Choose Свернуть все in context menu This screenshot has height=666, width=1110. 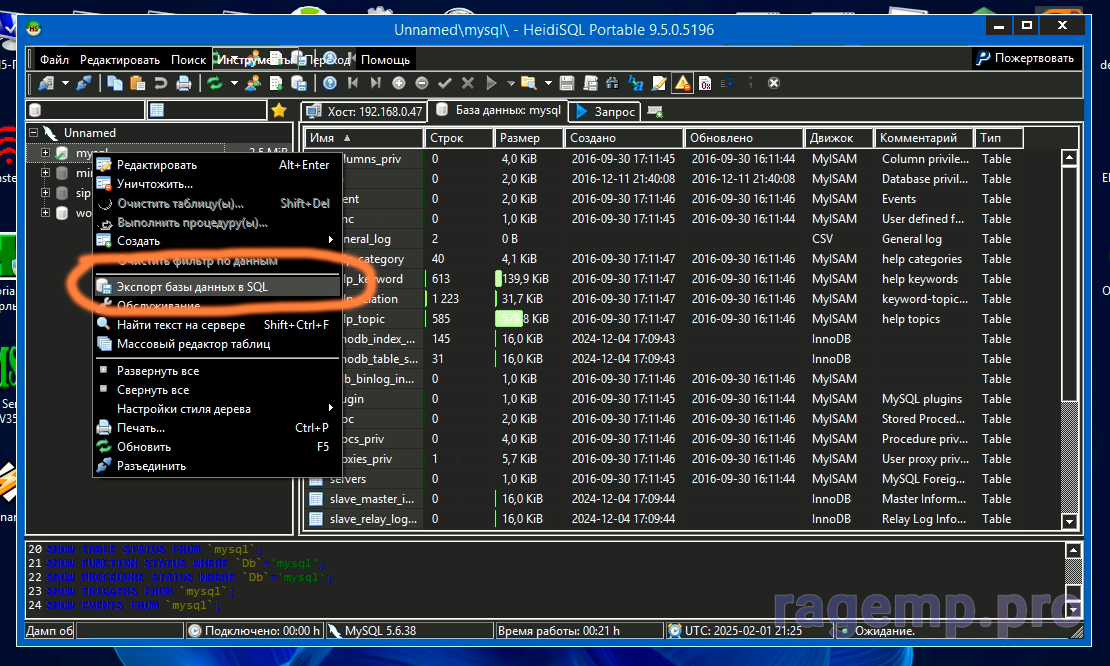pos(217,390)
